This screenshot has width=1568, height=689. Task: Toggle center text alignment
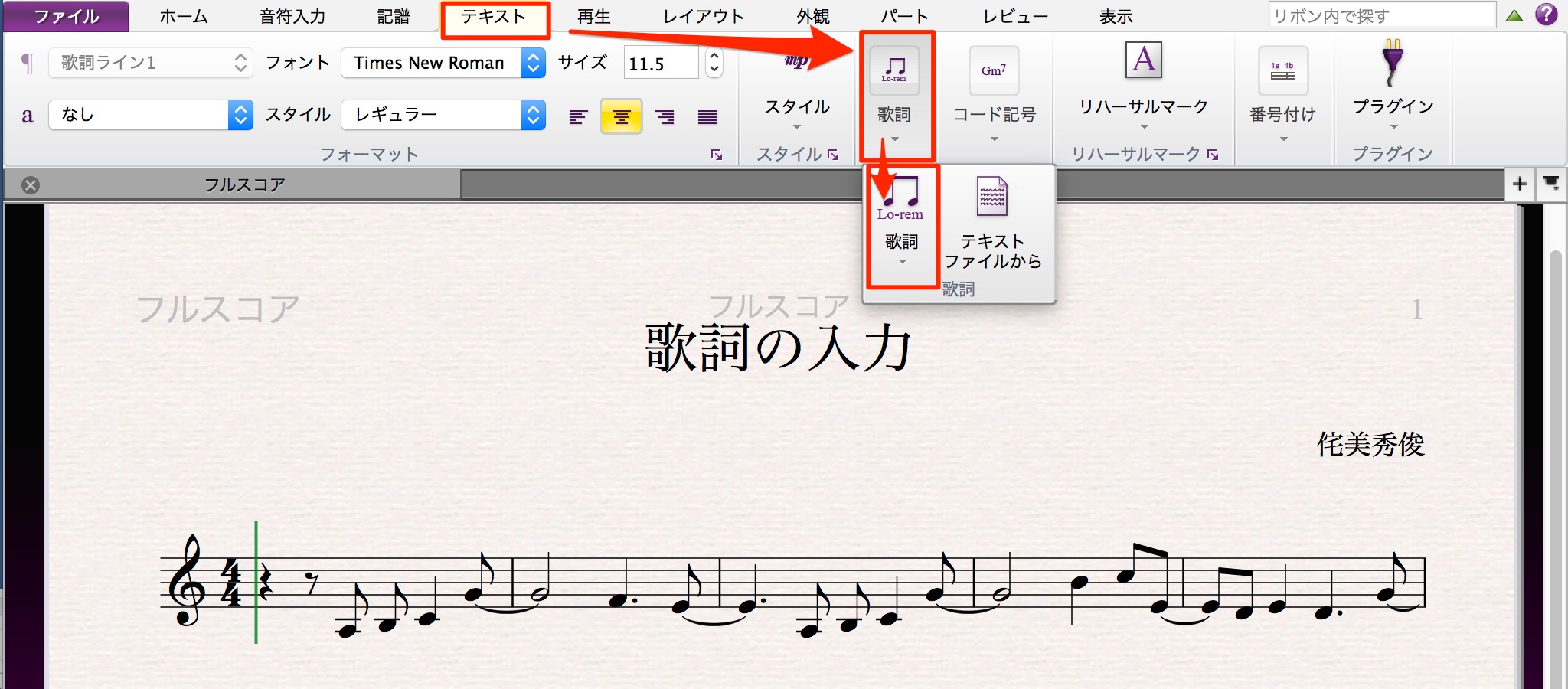click(621, 116)
